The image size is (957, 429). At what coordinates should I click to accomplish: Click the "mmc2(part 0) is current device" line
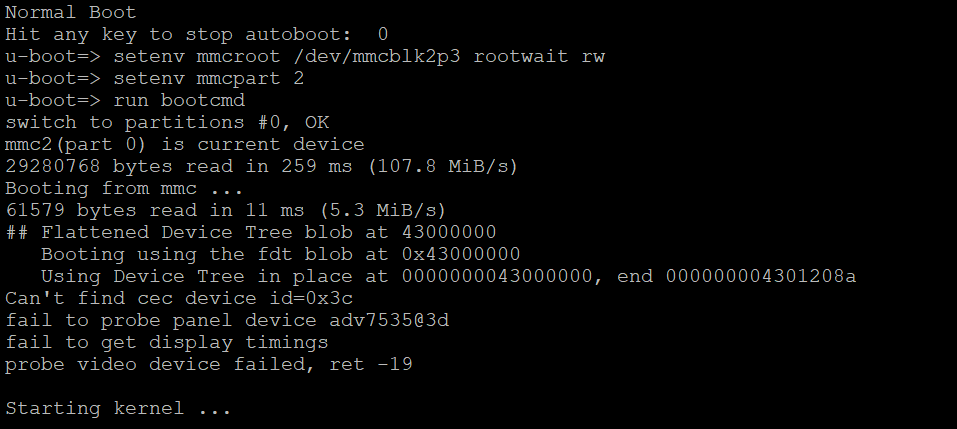[184, 144]
